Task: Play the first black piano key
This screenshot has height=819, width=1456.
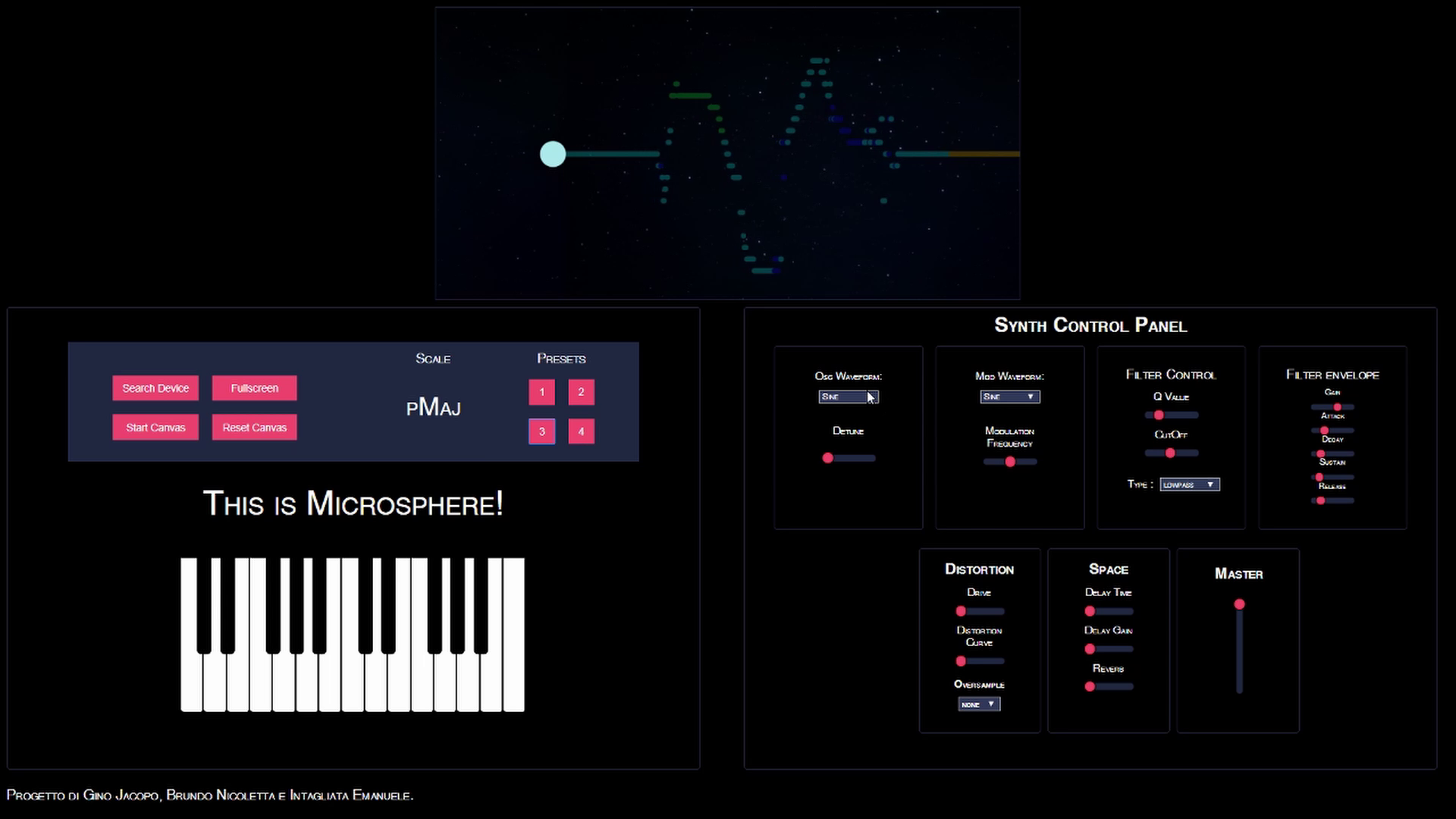Action: [x=204, y=605]
